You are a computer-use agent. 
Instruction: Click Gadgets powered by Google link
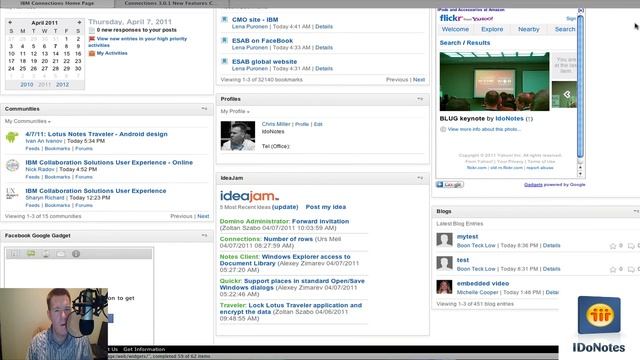click(554, 184)
